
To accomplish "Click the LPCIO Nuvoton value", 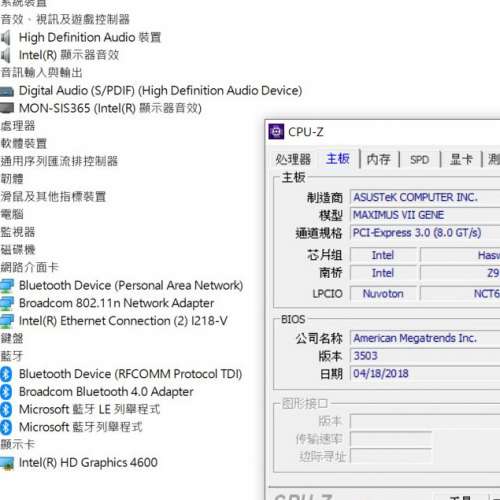I will pos(383,294).
